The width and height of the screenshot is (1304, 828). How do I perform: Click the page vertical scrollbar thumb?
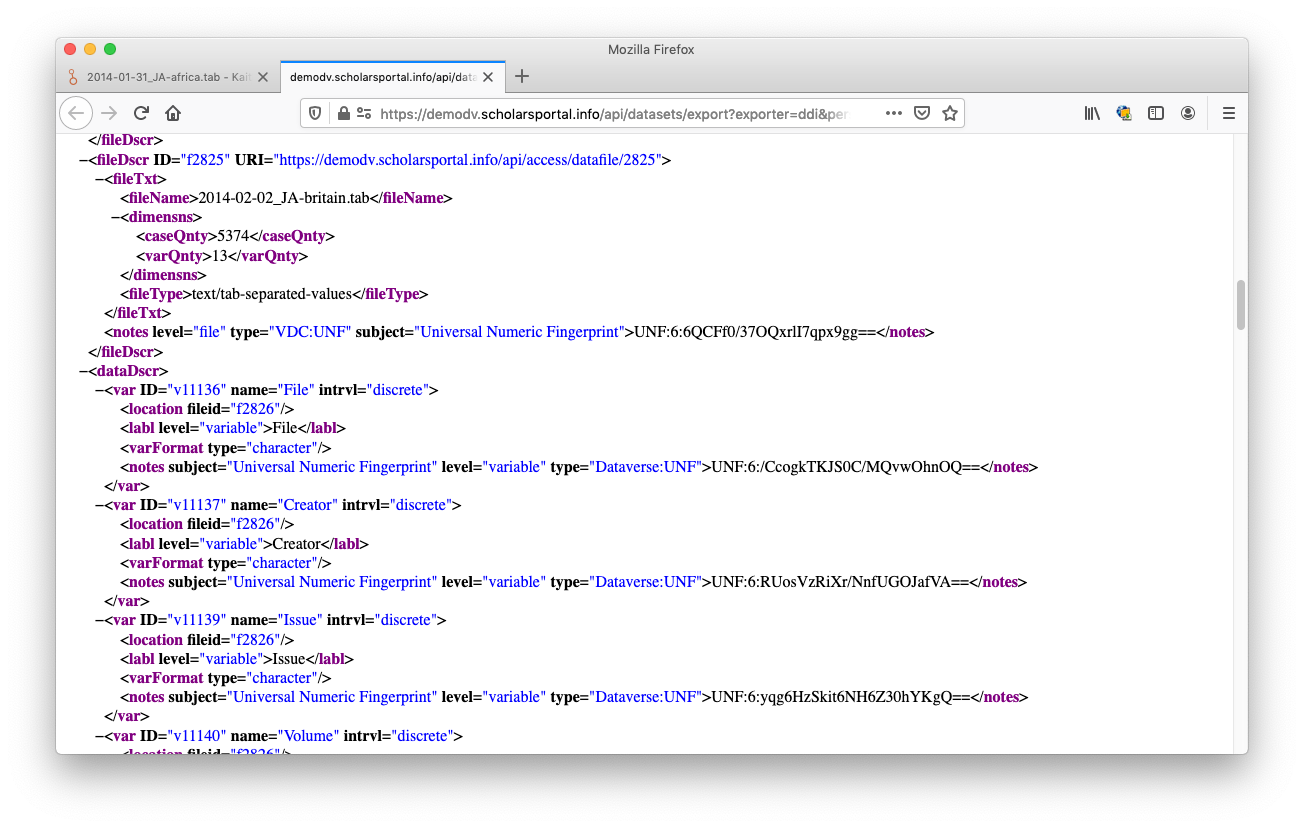point(1241,305)
